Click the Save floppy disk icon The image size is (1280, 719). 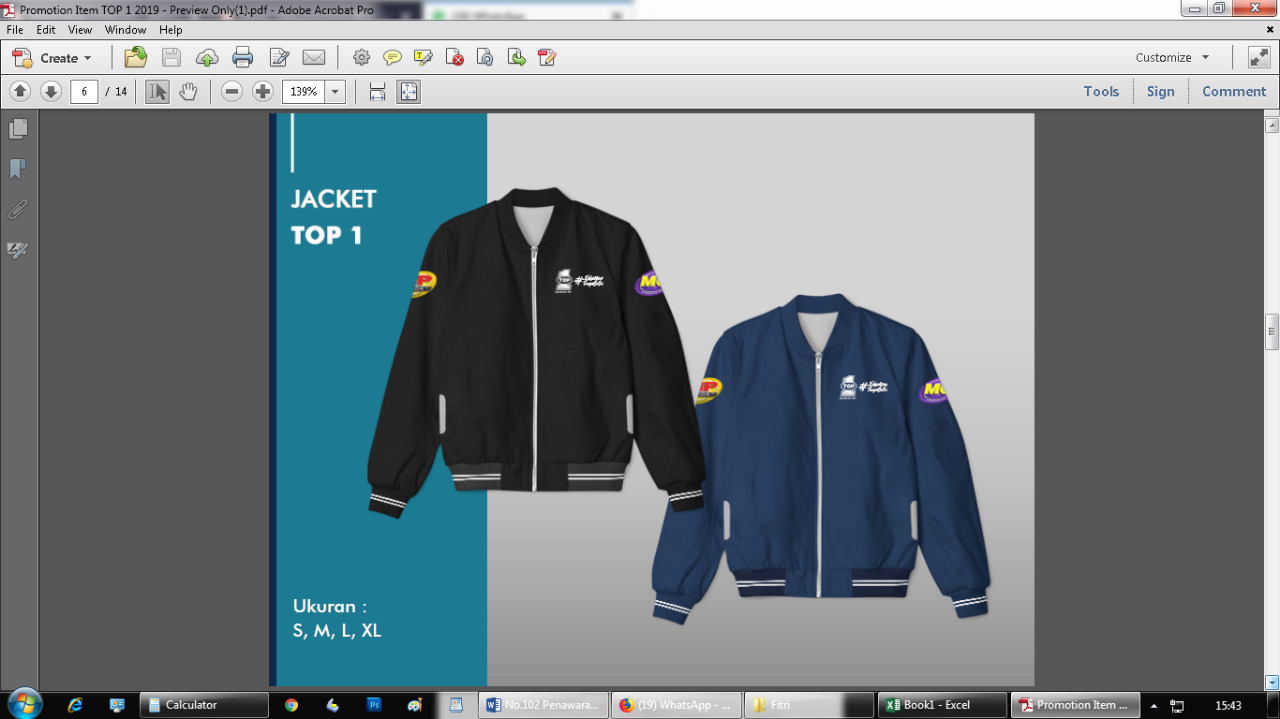(171, 57)
